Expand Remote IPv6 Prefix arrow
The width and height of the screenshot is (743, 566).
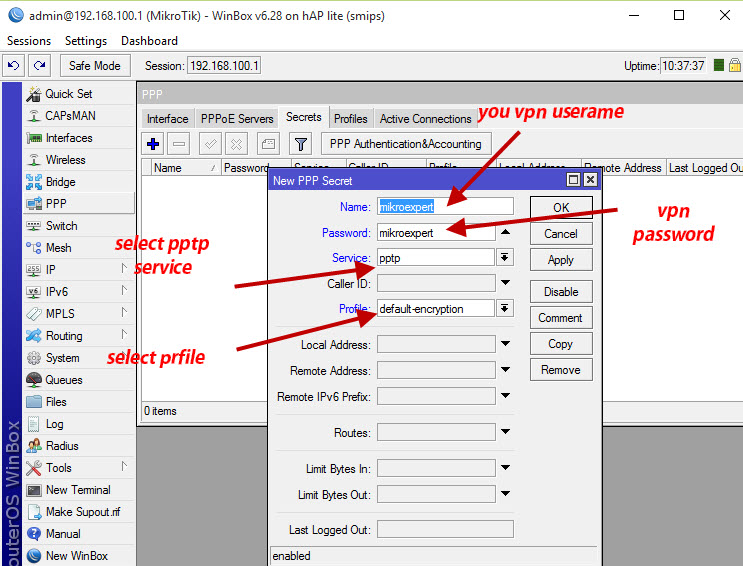pos(506,395)
